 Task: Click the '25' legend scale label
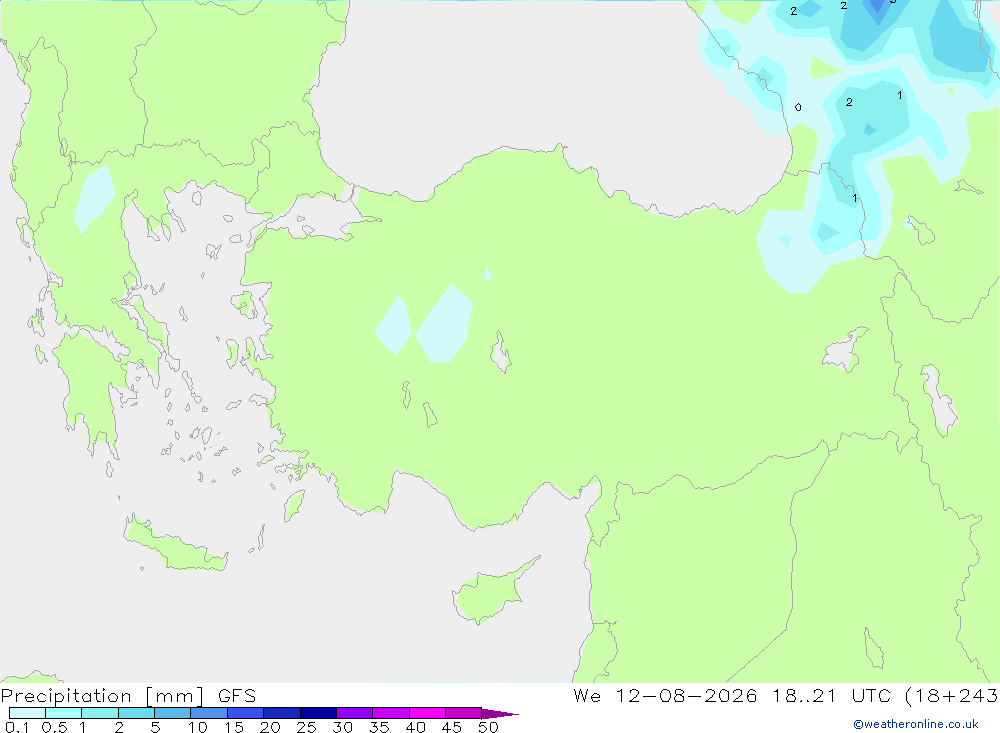[x=306, y=727]
